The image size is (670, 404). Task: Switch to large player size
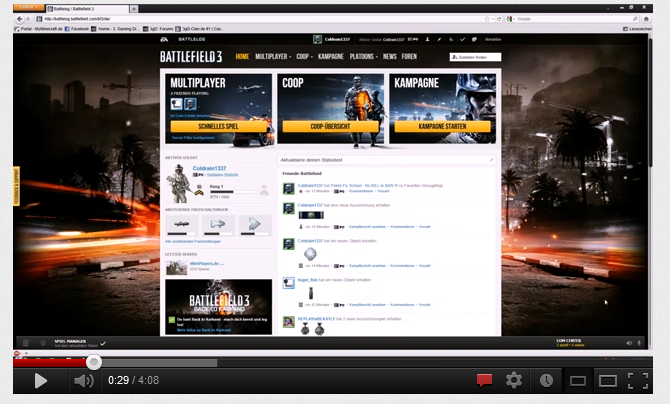607,380
